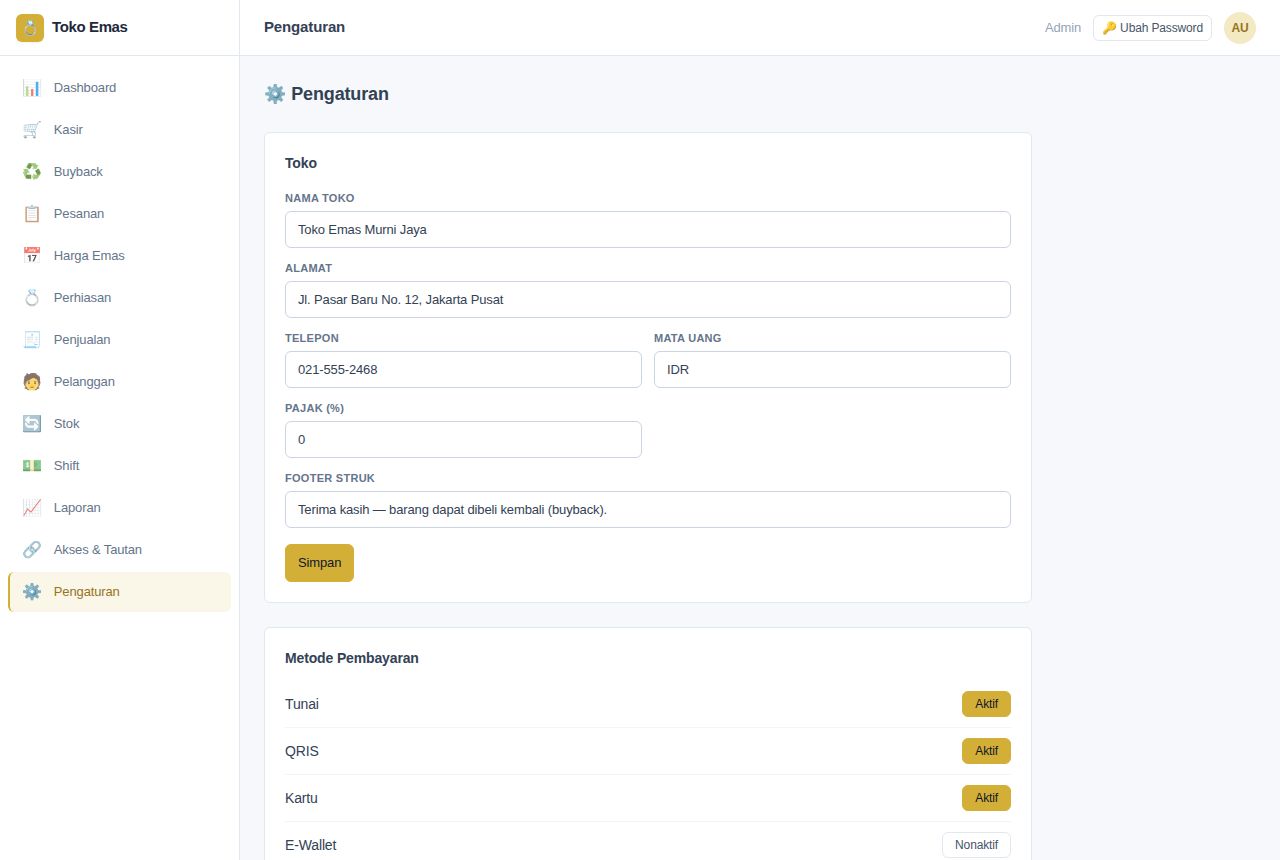1280x860 pixels.
Task: Open Harga Emas calendar icon
Action: click(32, 256)
